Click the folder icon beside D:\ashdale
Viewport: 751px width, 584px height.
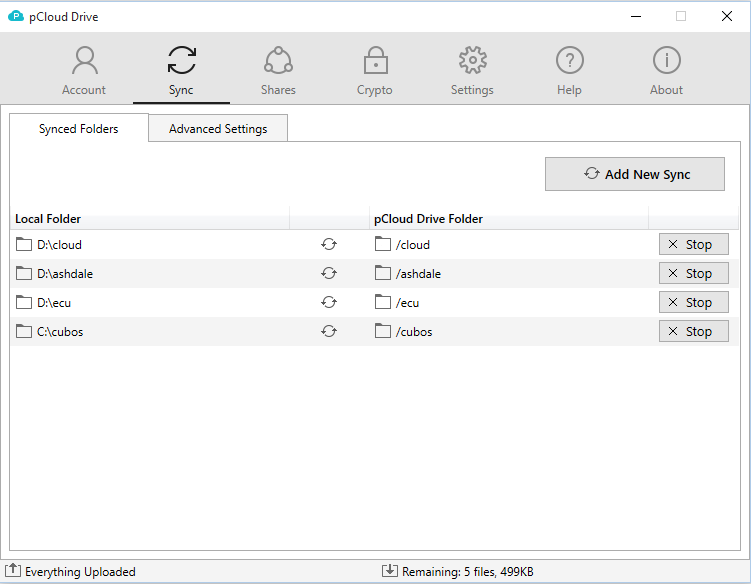23,273
